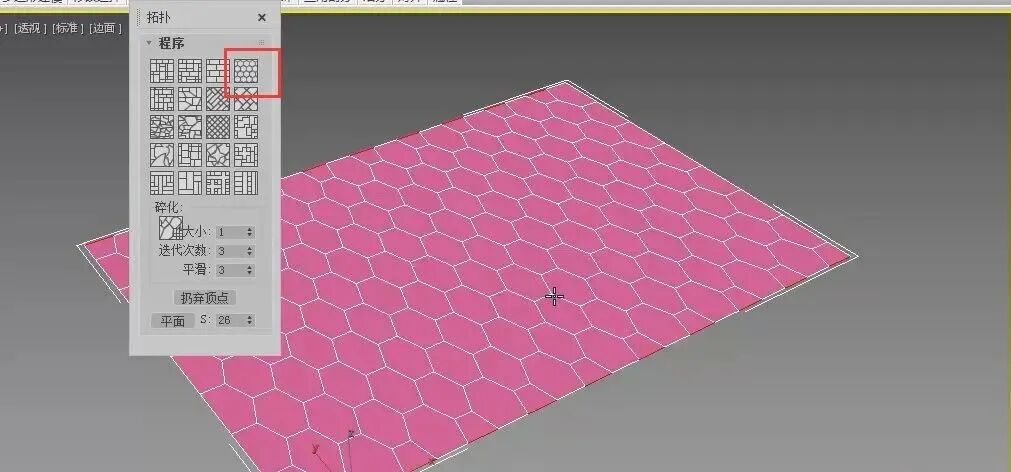Apply diagonal hatch pattern, second row third icon

point(218,99)
